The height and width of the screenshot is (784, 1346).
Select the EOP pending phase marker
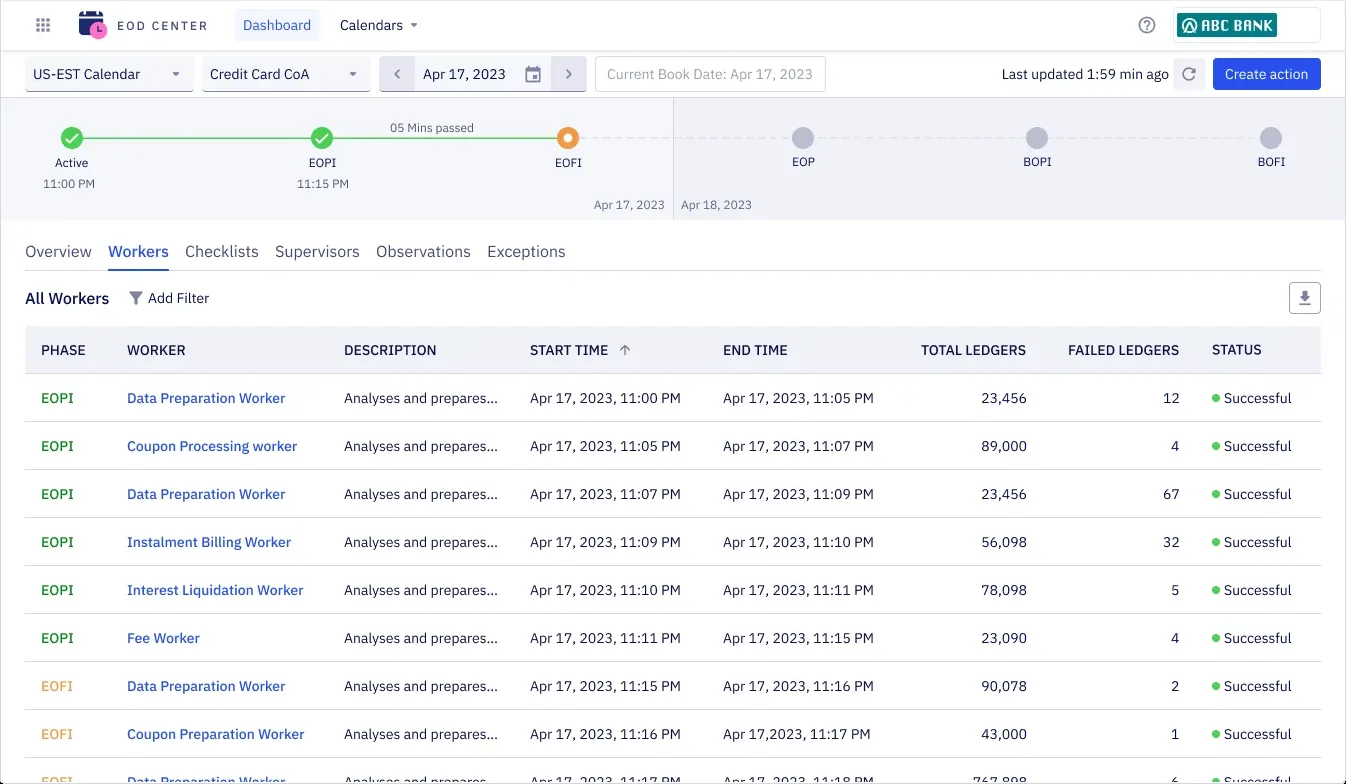coord(803,138)
